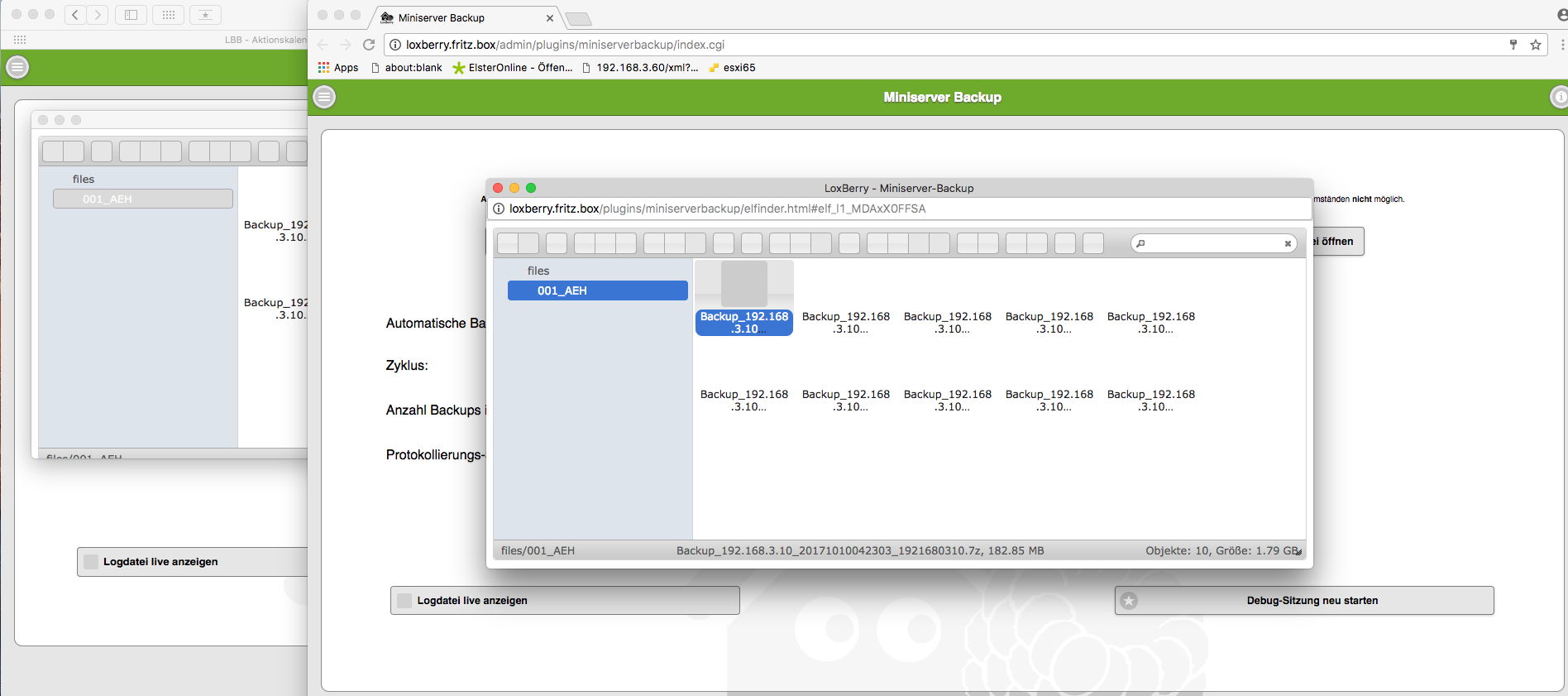Click the key icon in Chrome's address bar
The height and width of the screenshot is (696, 1568).
(x=1513, y=45)
